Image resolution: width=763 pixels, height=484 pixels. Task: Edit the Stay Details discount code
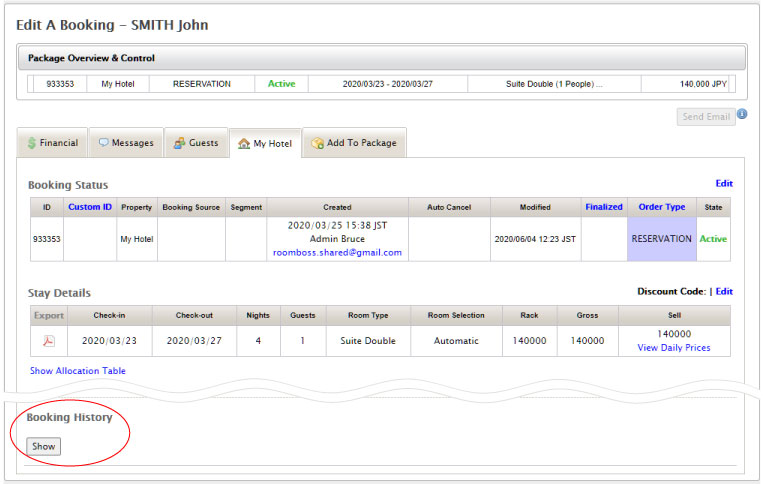pyautogui.click(x=724, y=292)
